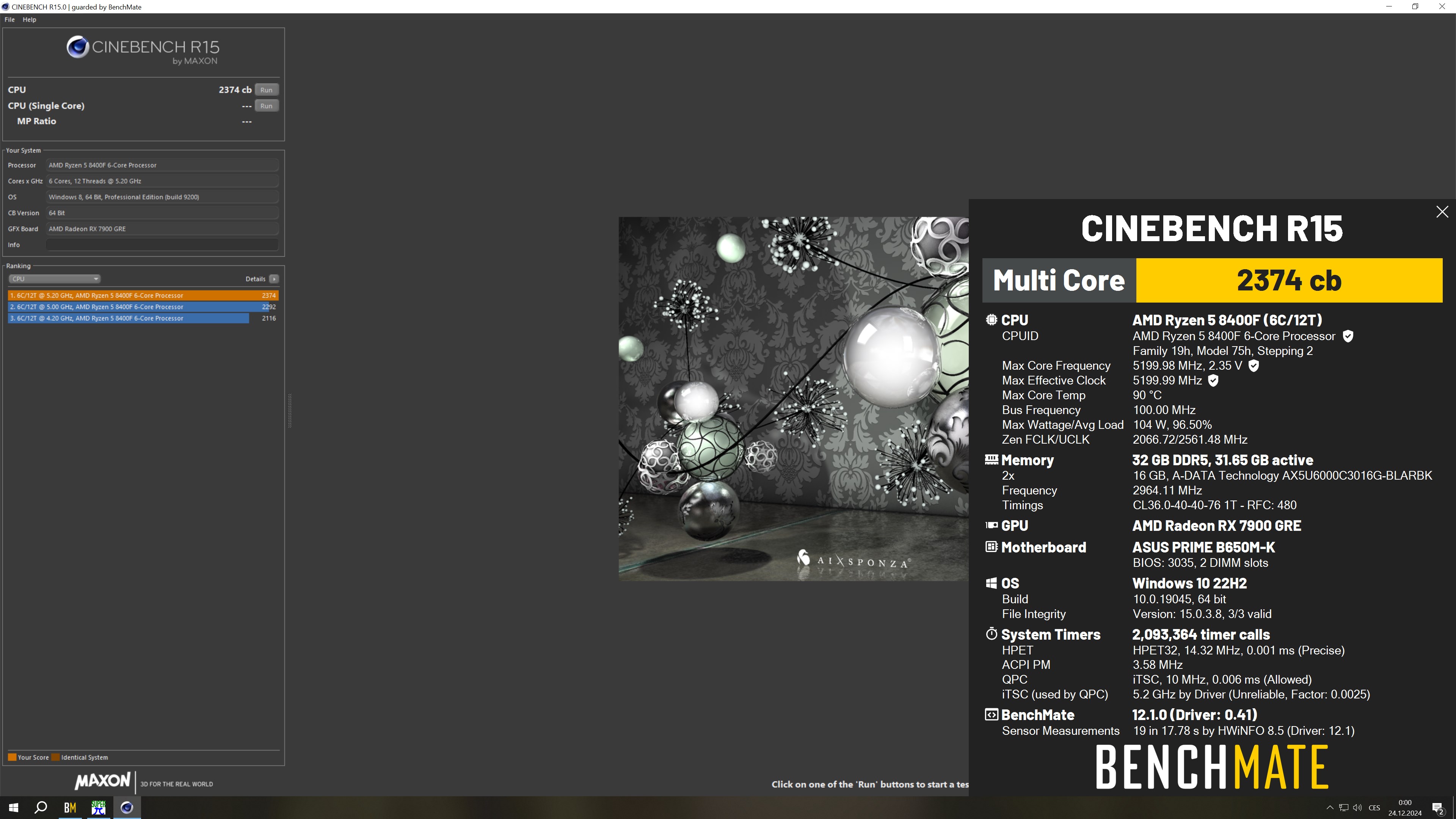
Task: Click the Cinebench R15 sphere logo
Action: point(77,47)
